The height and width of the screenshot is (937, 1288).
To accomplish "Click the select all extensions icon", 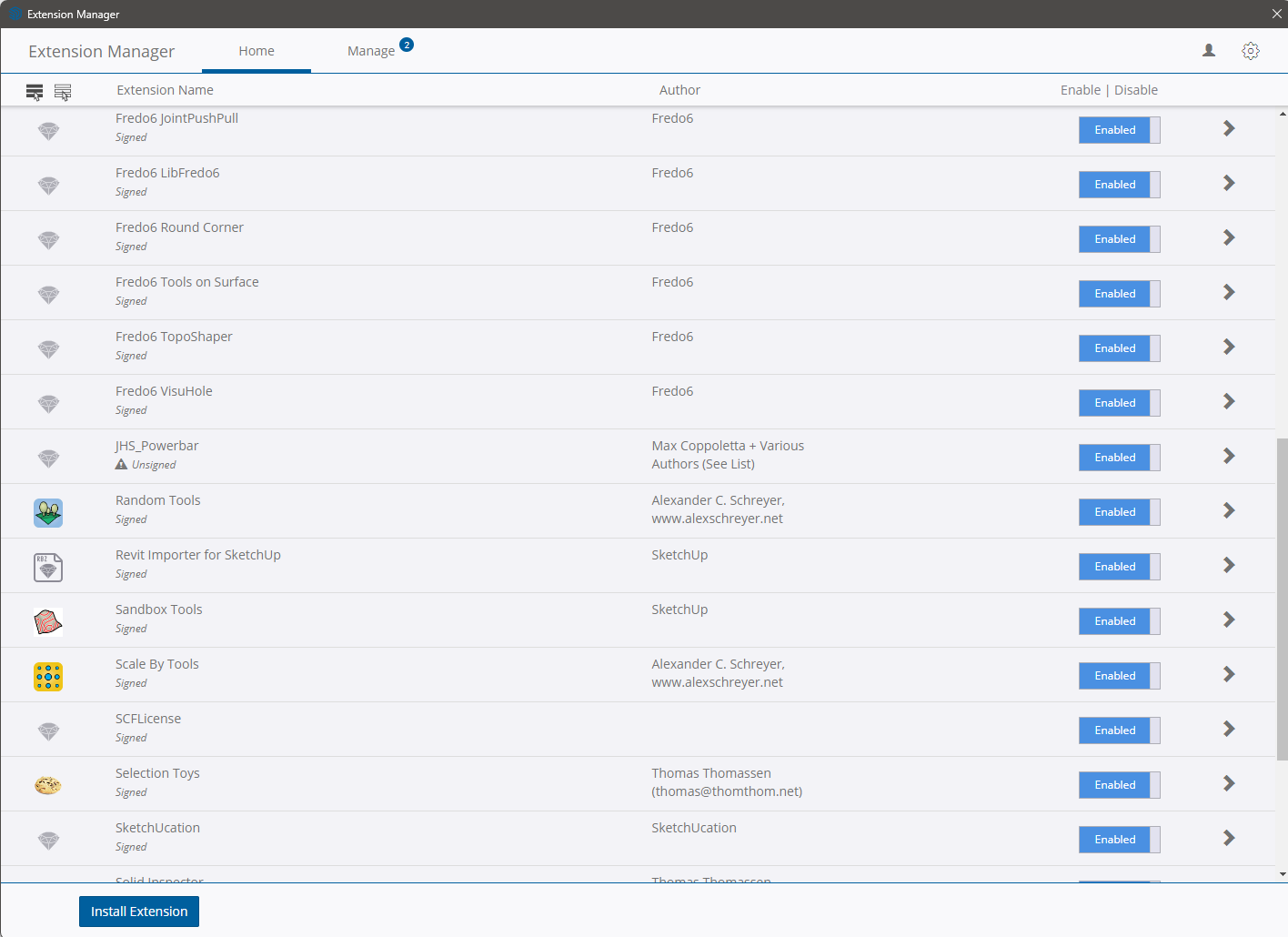I will tap(35, 91).
